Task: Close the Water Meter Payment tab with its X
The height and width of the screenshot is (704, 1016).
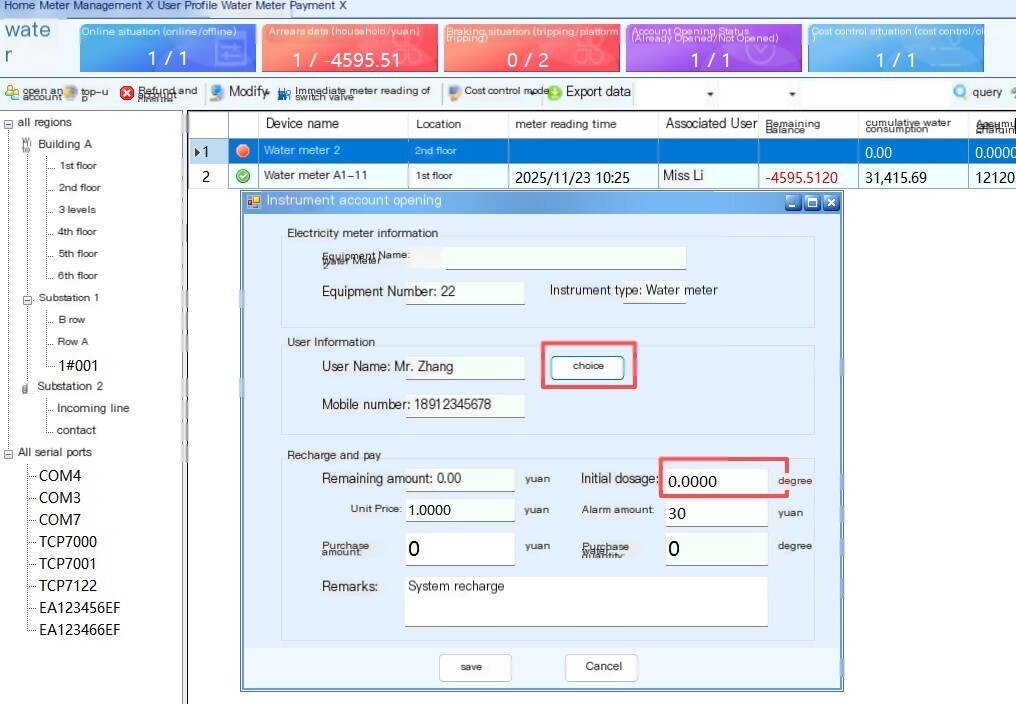Action: 343,5
